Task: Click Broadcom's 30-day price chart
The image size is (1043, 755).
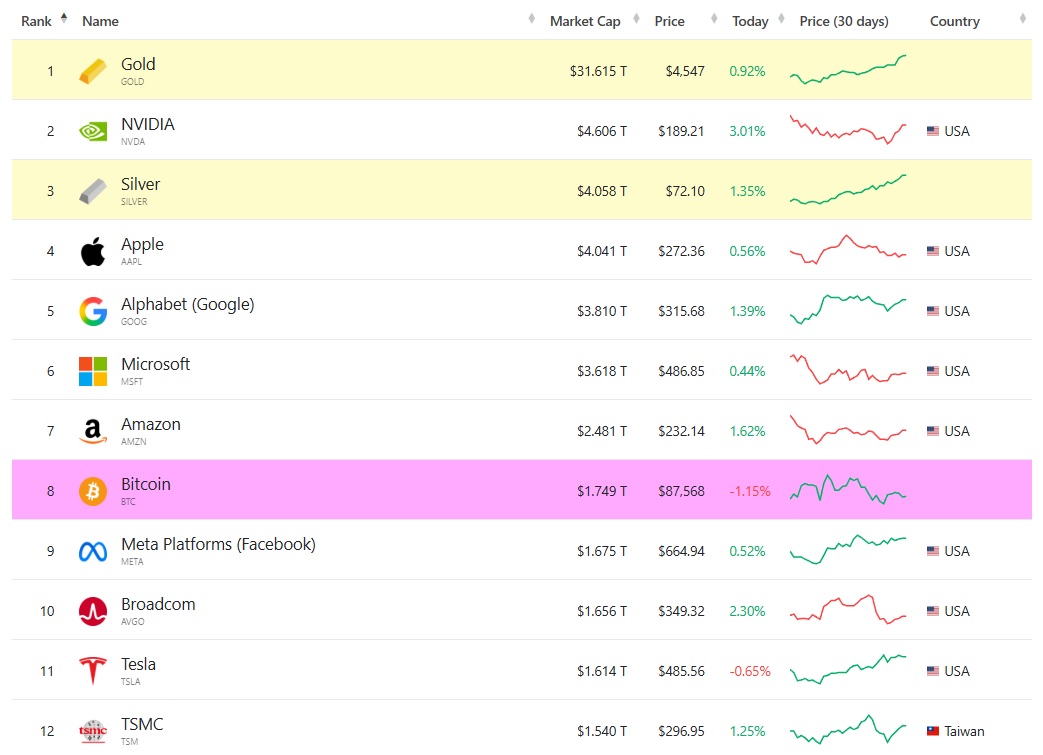Action: click(847, 610)
